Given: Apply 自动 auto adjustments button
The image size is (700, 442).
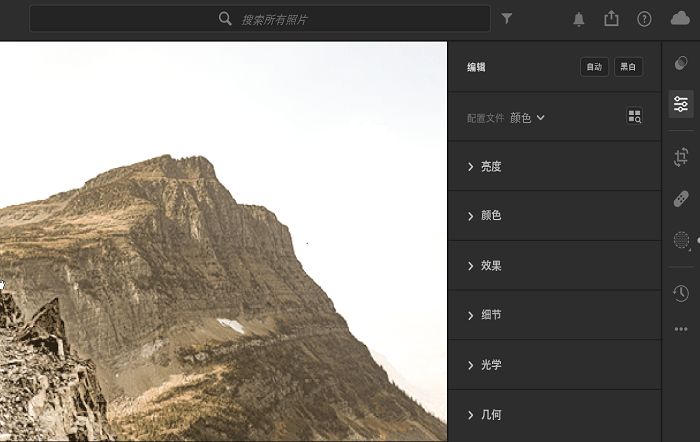Looking at the screenshot, I should click(x=594, y=67).
